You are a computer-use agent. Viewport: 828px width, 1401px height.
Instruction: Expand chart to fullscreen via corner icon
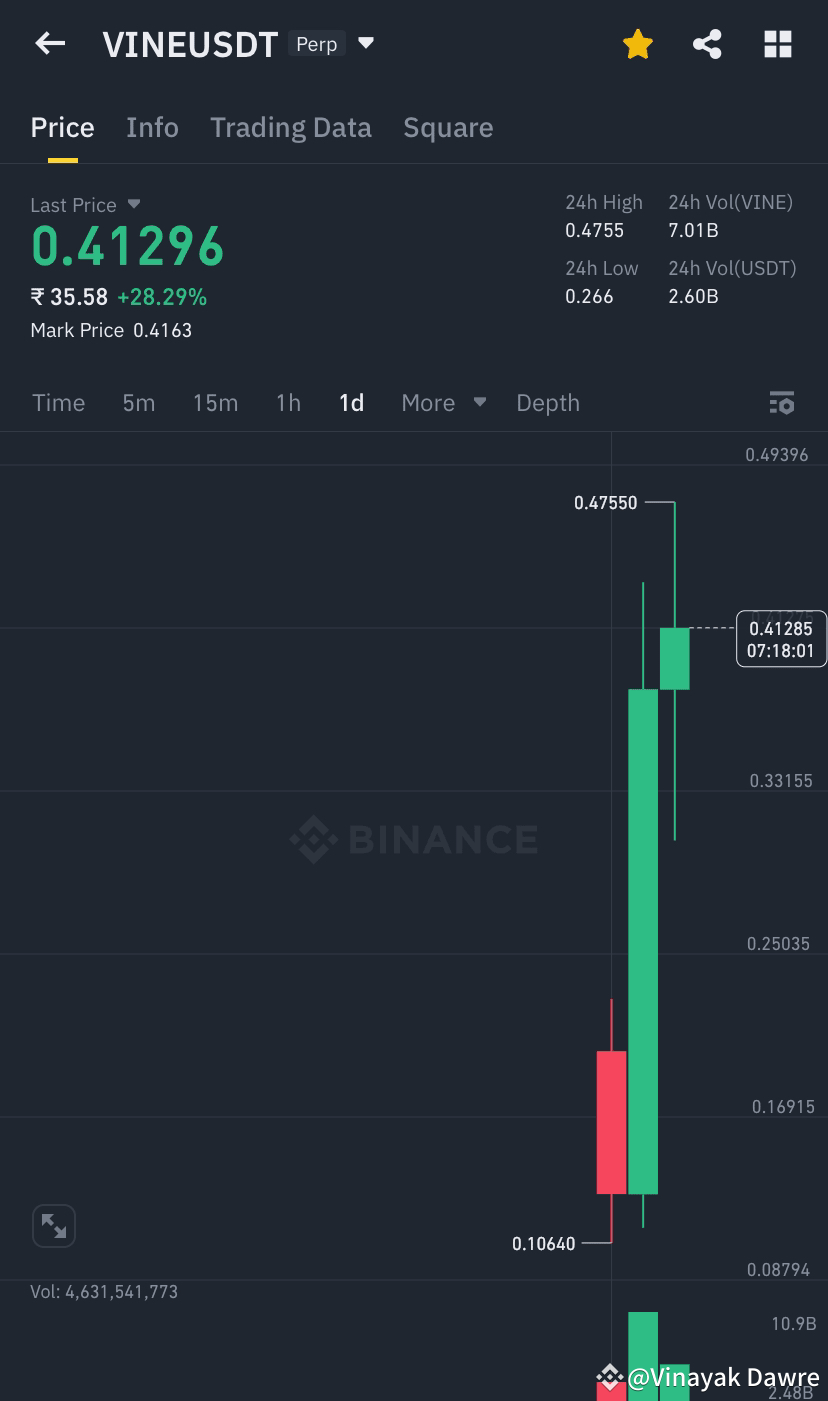[x=54, y=1225]
